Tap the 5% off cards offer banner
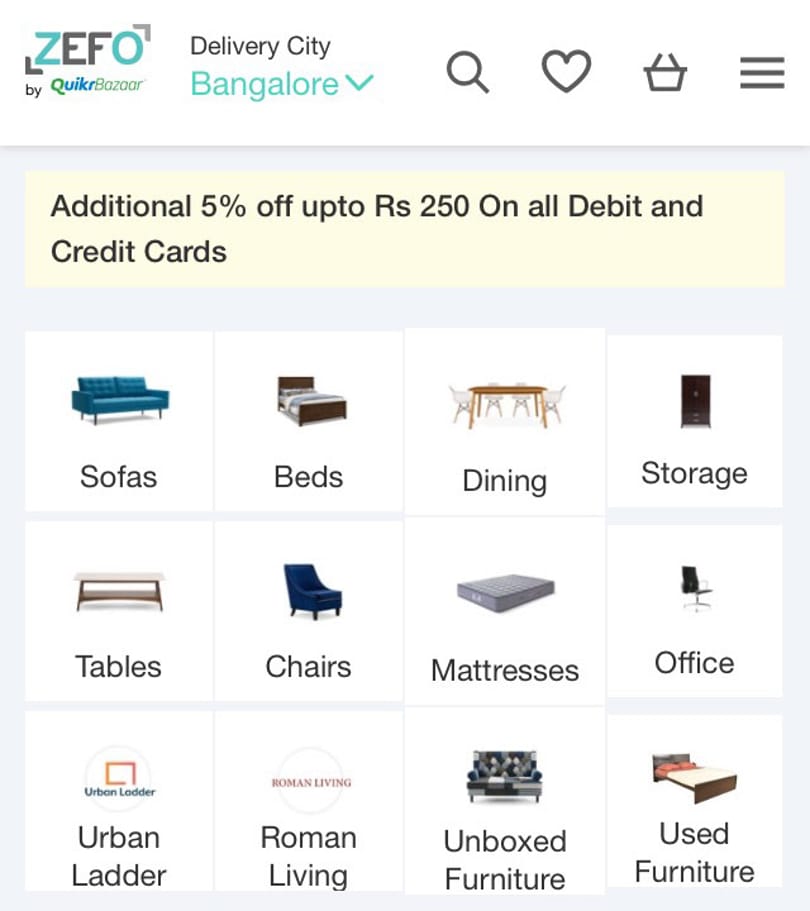Image resolution: width=810 pixels, height=911 pixels. 404,229
